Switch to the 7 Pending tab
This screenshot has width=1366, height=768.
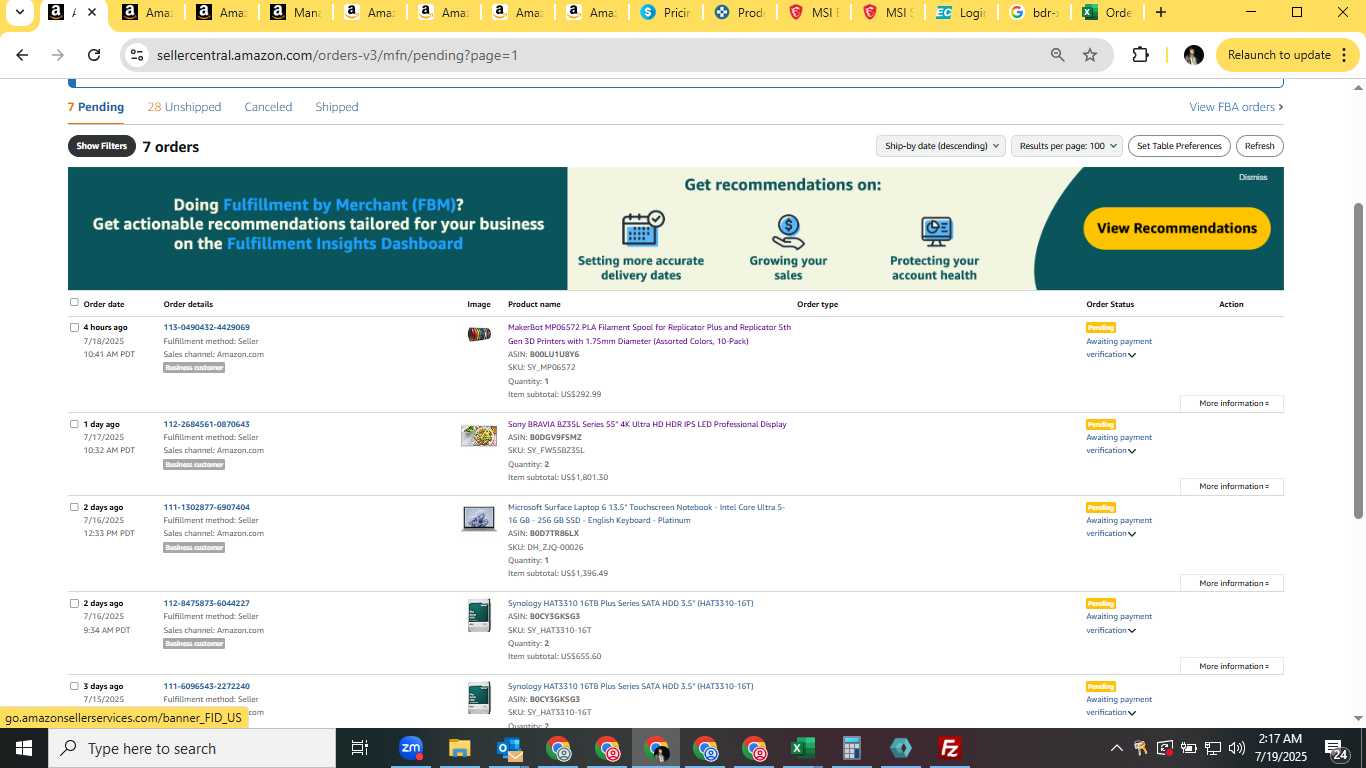point(96,107)
